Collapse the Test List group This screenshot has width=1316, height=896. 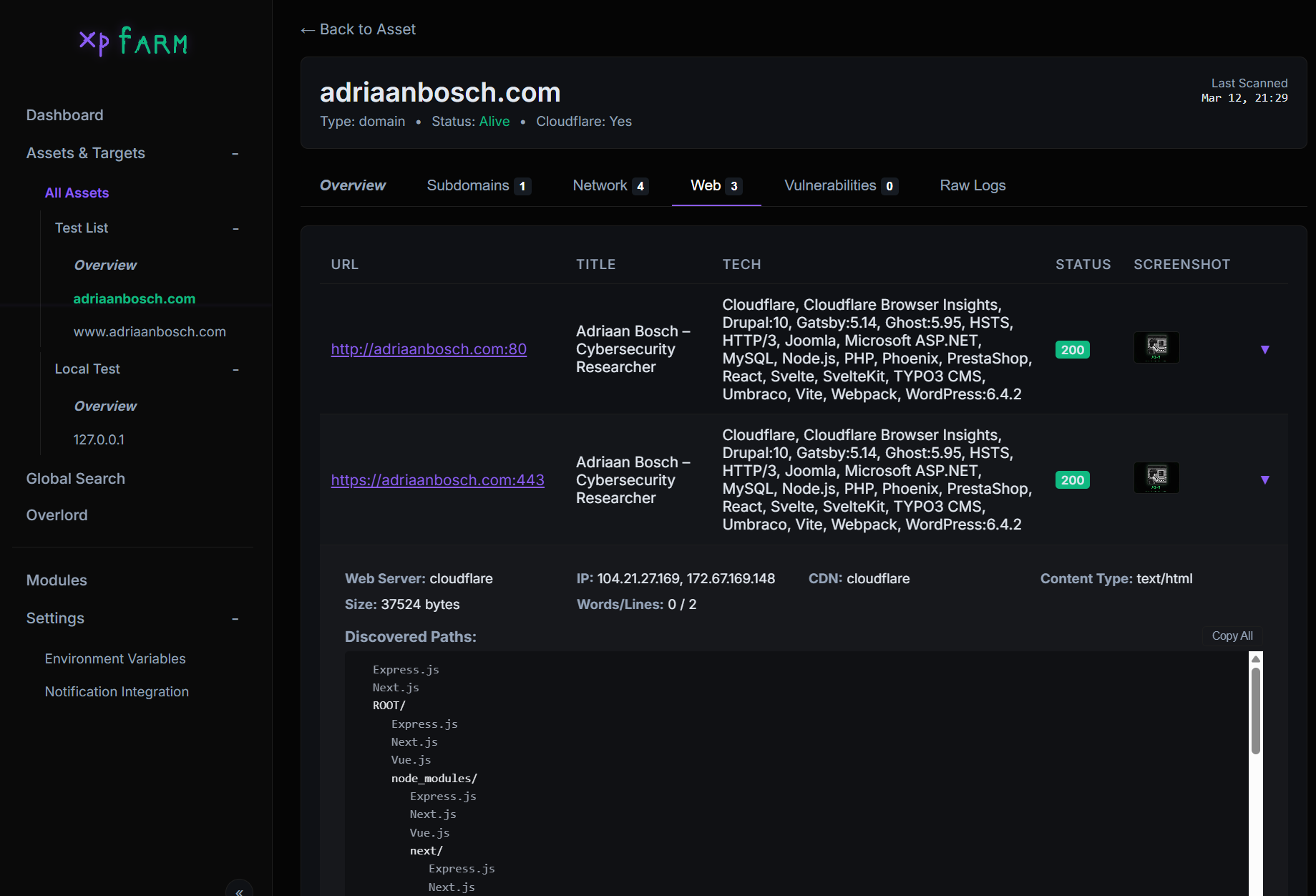(x=235, y=229)
